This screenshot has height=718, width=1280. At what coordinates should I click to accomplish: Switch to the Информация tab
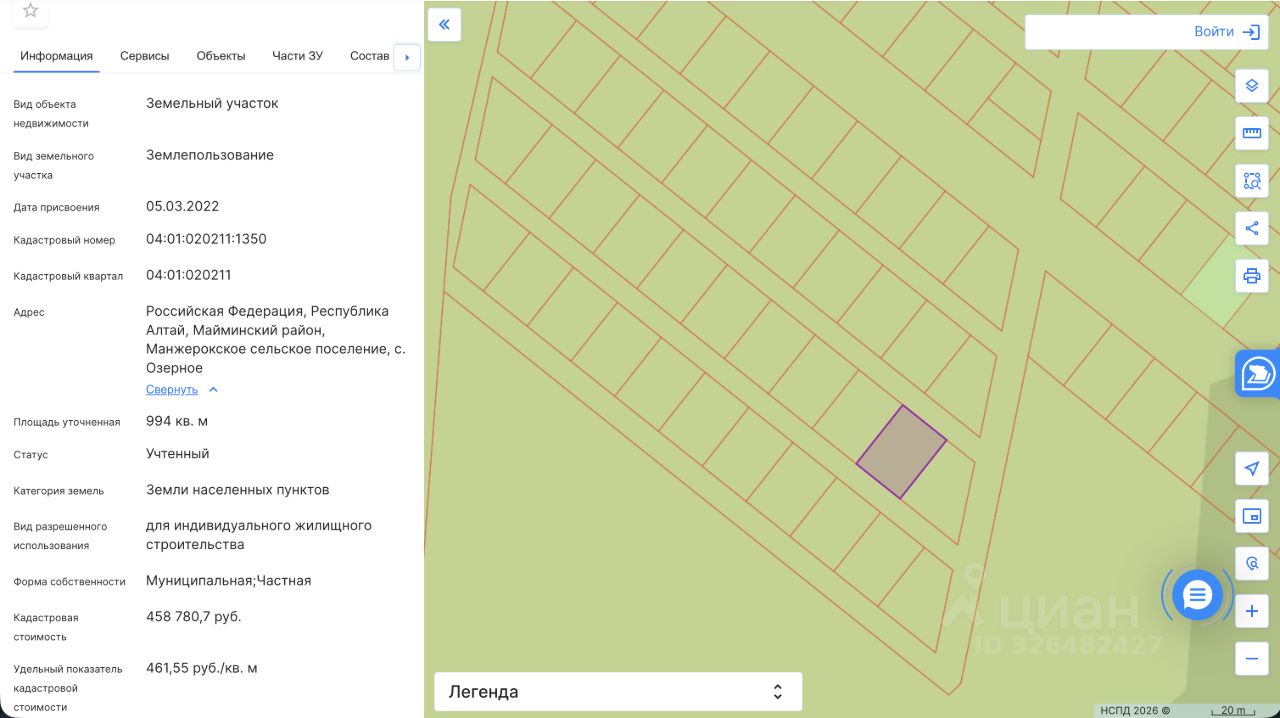[x=56, y=56]
